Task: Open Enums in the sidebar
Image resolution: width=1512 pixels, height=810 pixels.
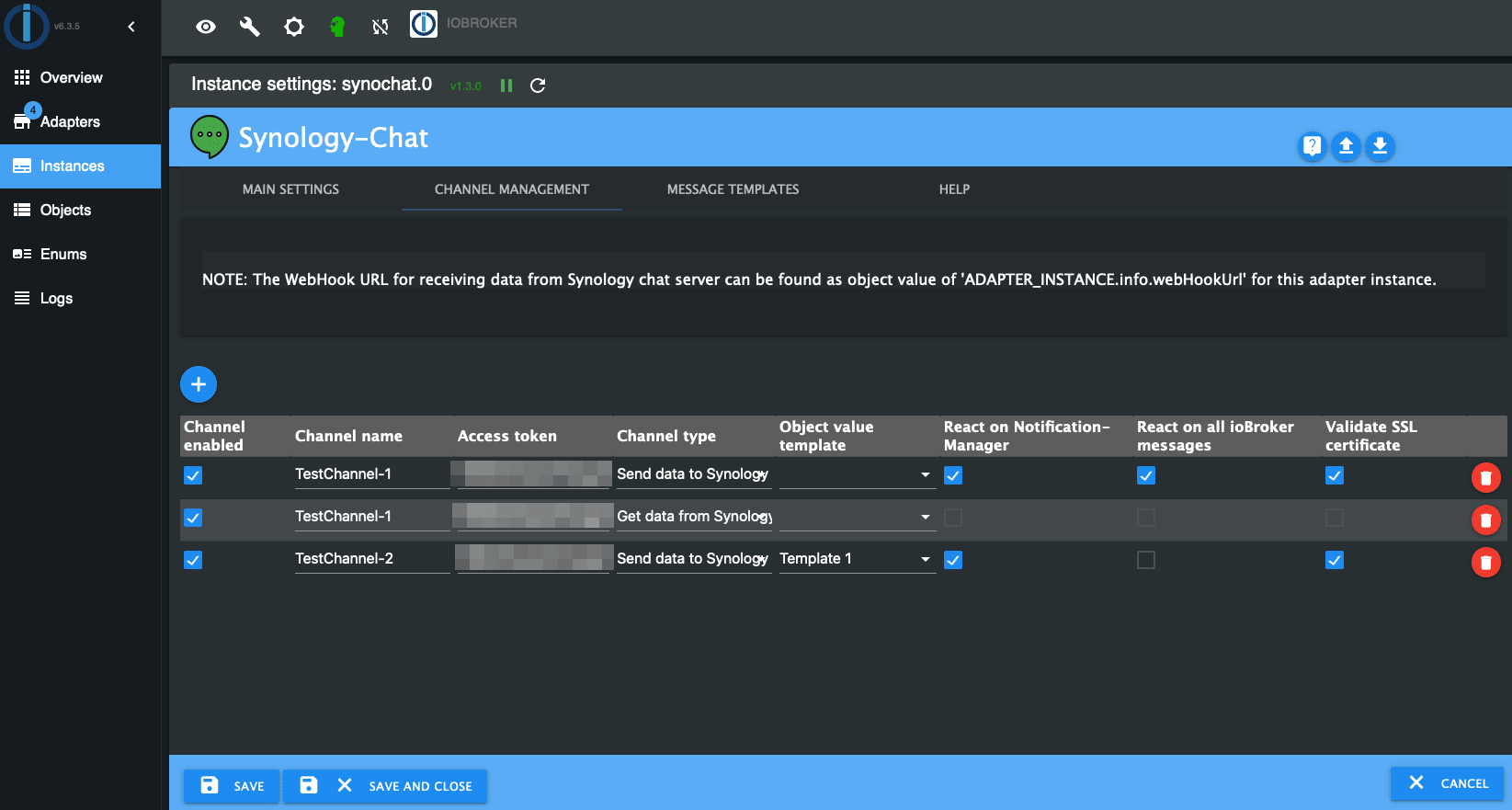Action: point(80,254)
